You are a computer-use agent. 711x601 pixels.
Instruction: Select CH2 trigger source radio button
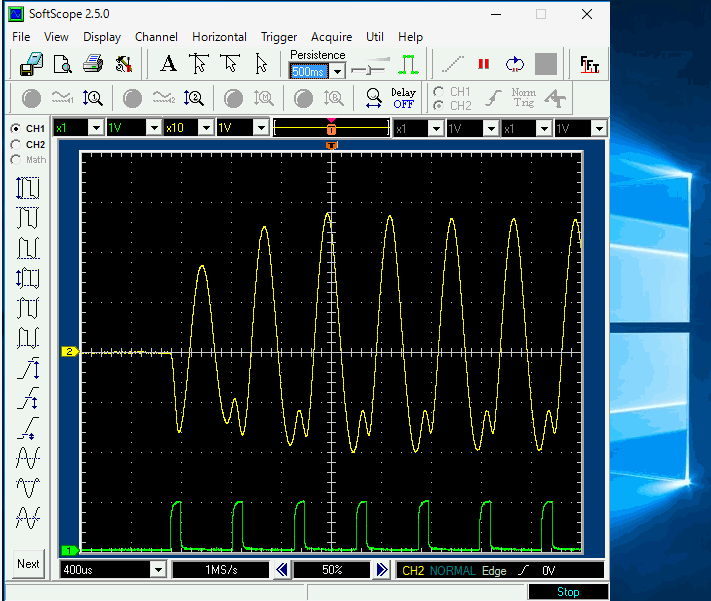coord(438,105)
